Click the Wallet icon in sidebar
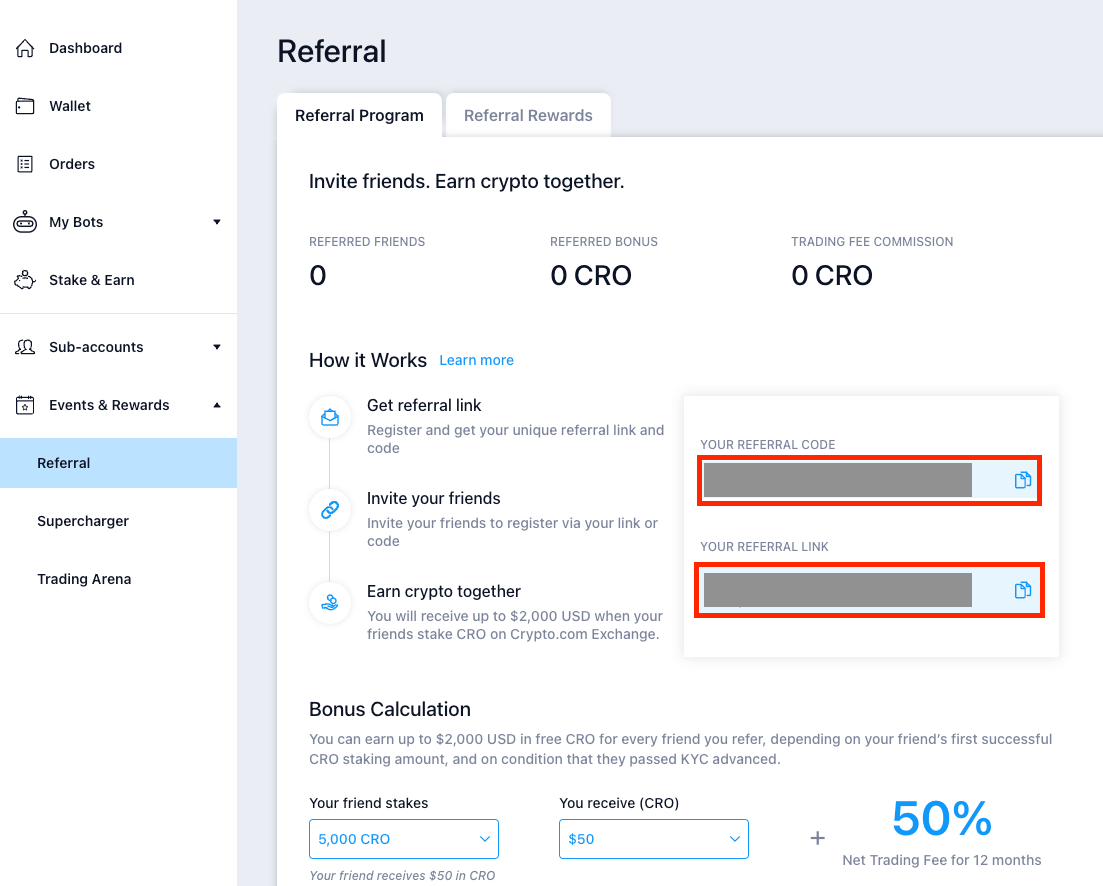Image resolution: width=1103 pixels, height=886 pixels. click(25, 106)
